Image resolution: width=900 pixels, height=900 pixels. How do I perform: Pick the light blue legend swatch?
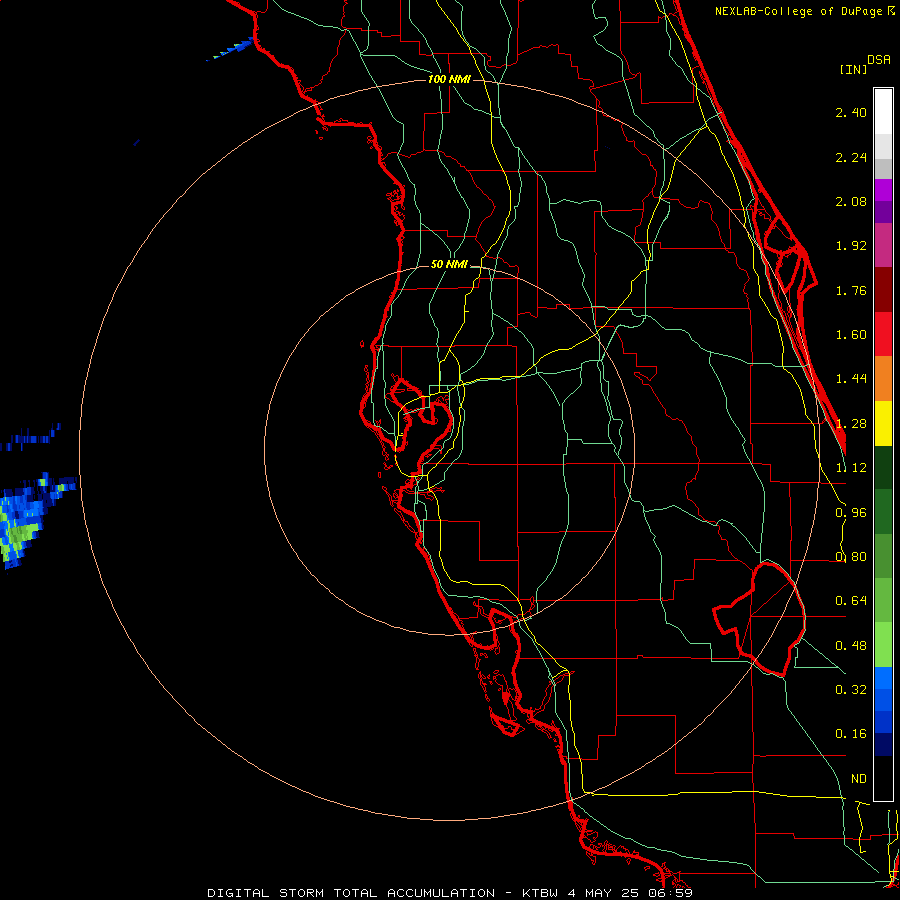point(883,678)
